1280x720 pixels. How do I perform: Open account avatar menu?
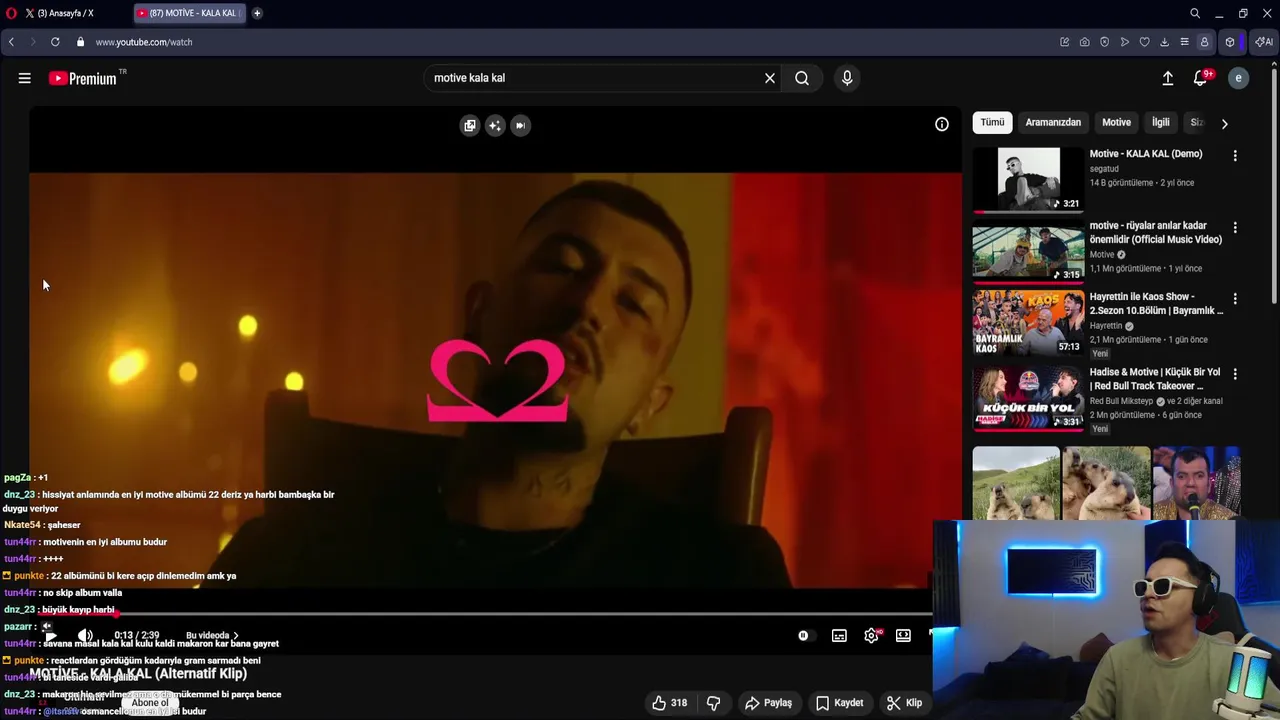tap(1238, 78)
